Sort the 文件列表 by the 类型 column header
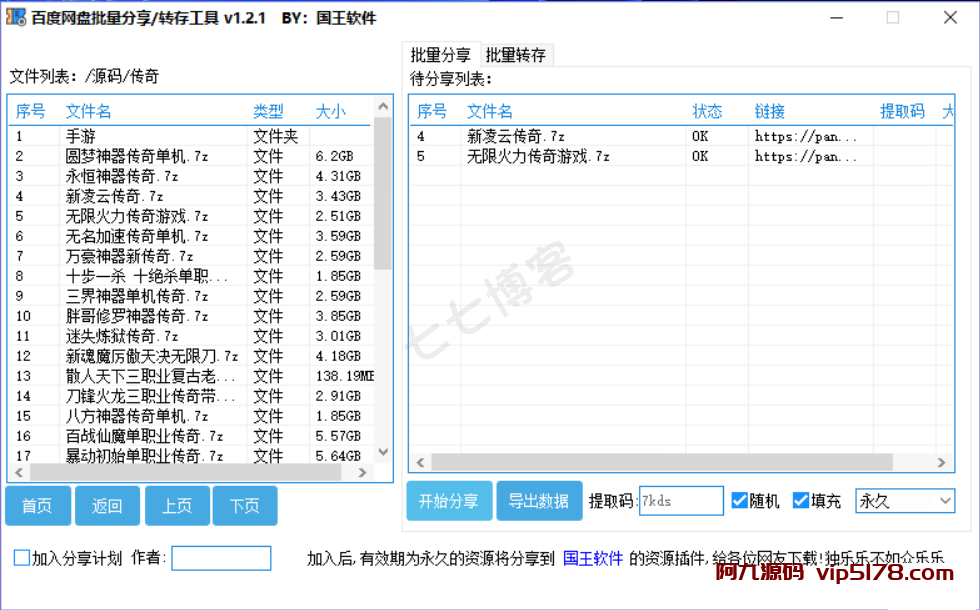Screen dimensions: 980x610 pyautogui.click(x=268, y=111)
